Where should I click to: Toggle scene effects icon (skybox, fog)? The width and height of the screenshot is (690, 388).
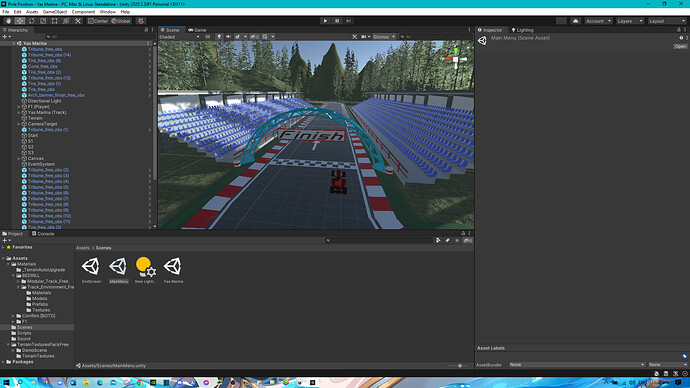[x=238, y=37]
